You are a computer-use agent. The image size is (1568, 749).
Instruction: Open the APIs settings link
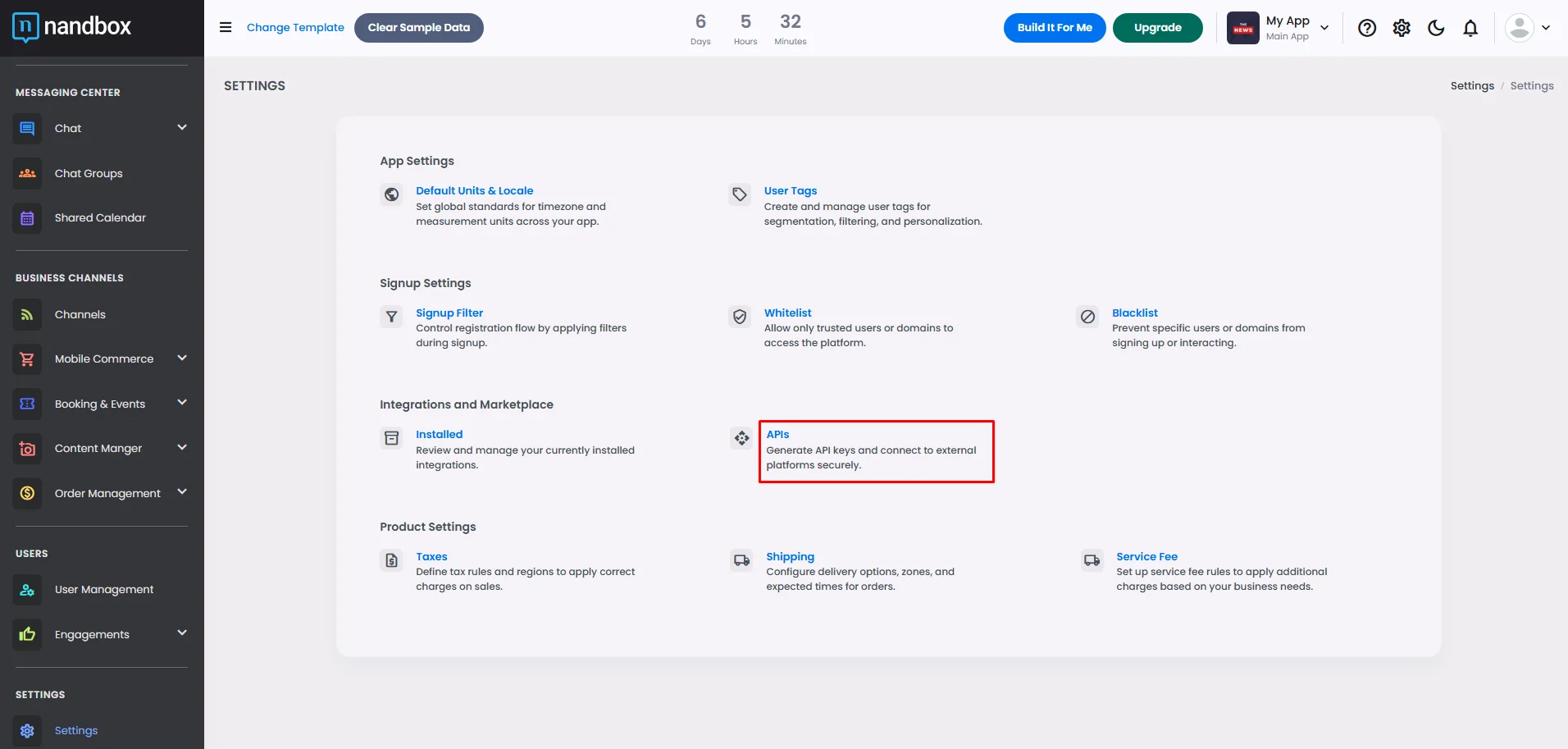[x=777, y=435]
